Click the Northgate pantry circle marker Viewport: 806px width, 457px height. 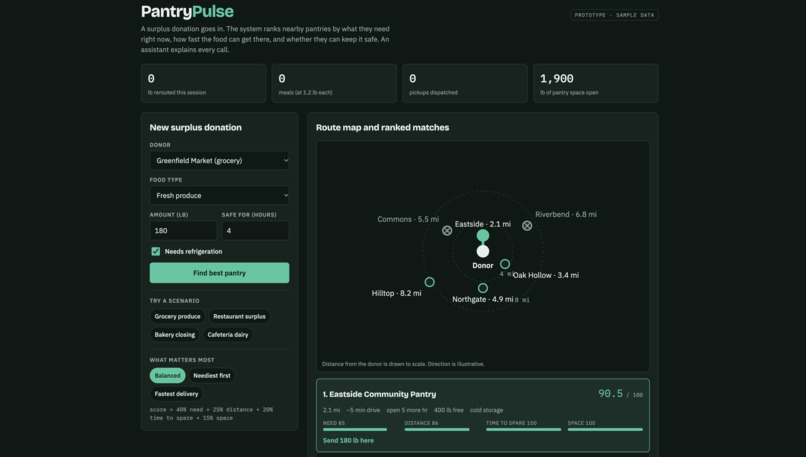pos(483,288)
